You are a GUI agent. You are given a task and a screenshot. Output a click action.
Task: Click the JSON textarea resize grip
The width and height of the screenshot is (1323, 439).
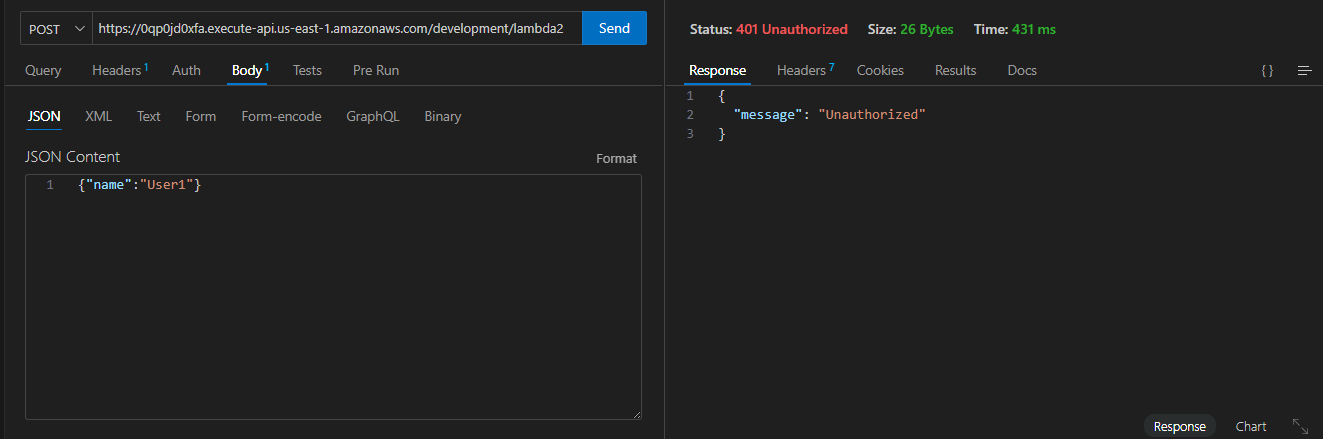point(635,413)
